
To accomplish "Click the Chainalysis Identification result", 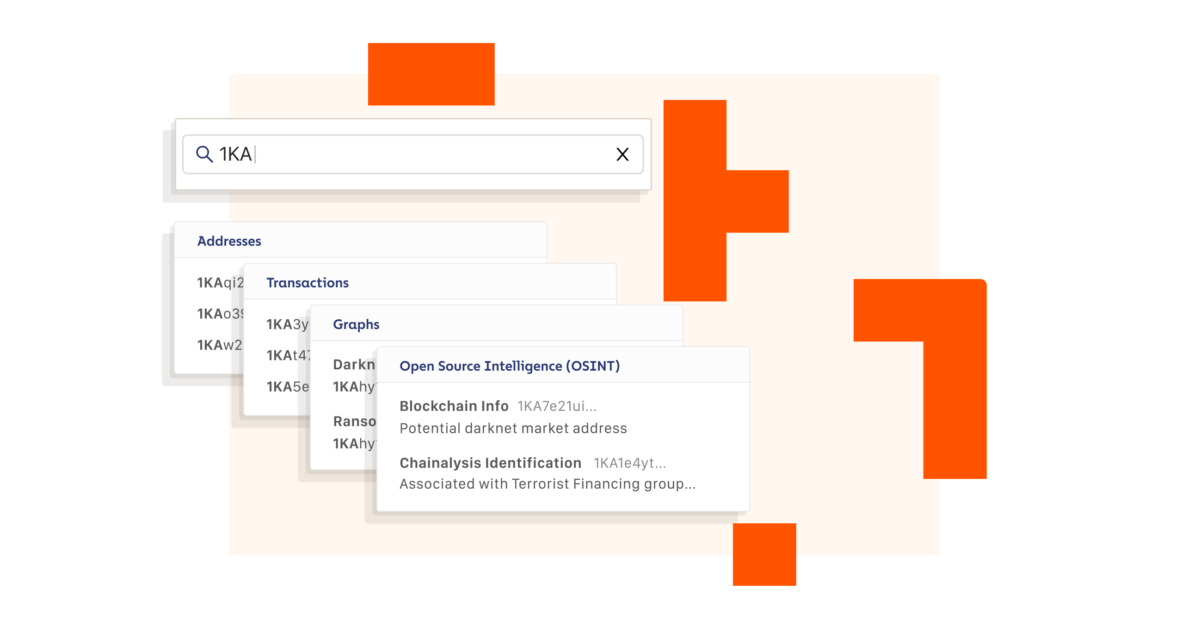I will pyautogui.click(x=490, y=463).
